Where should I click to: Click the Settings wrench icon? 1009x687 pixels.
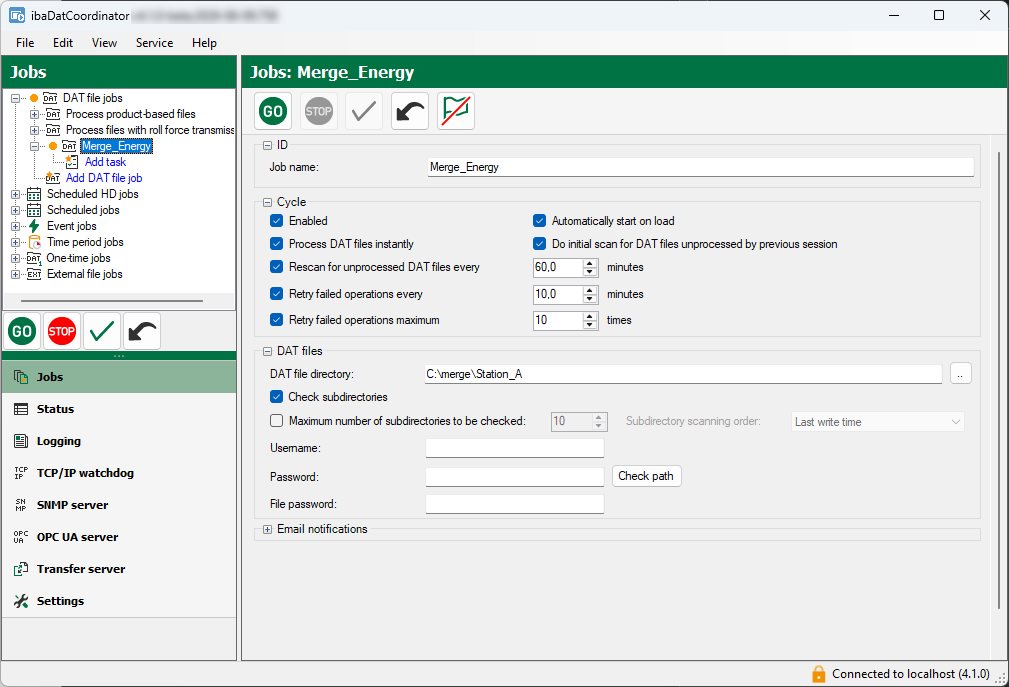point(21,601)
